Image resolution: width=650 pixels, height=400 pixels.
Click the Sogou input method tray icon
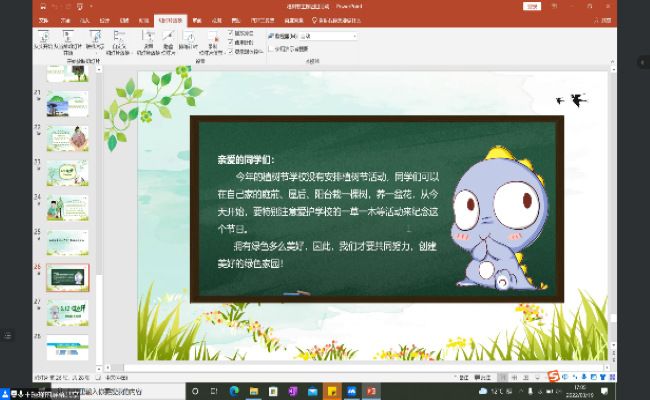pos(552,377)
